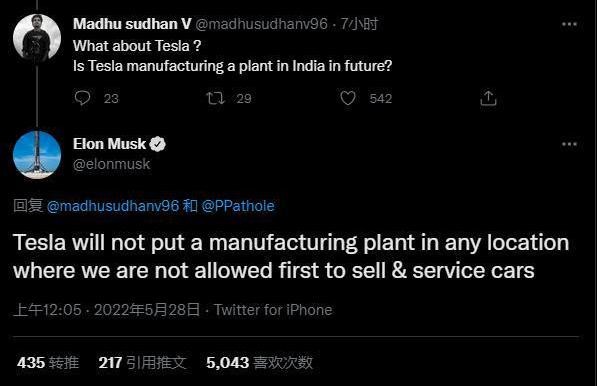Open Madhu sudhan V's profile picture
The height and width of the screenshot is (386, 598).
[x=37, y=38]
